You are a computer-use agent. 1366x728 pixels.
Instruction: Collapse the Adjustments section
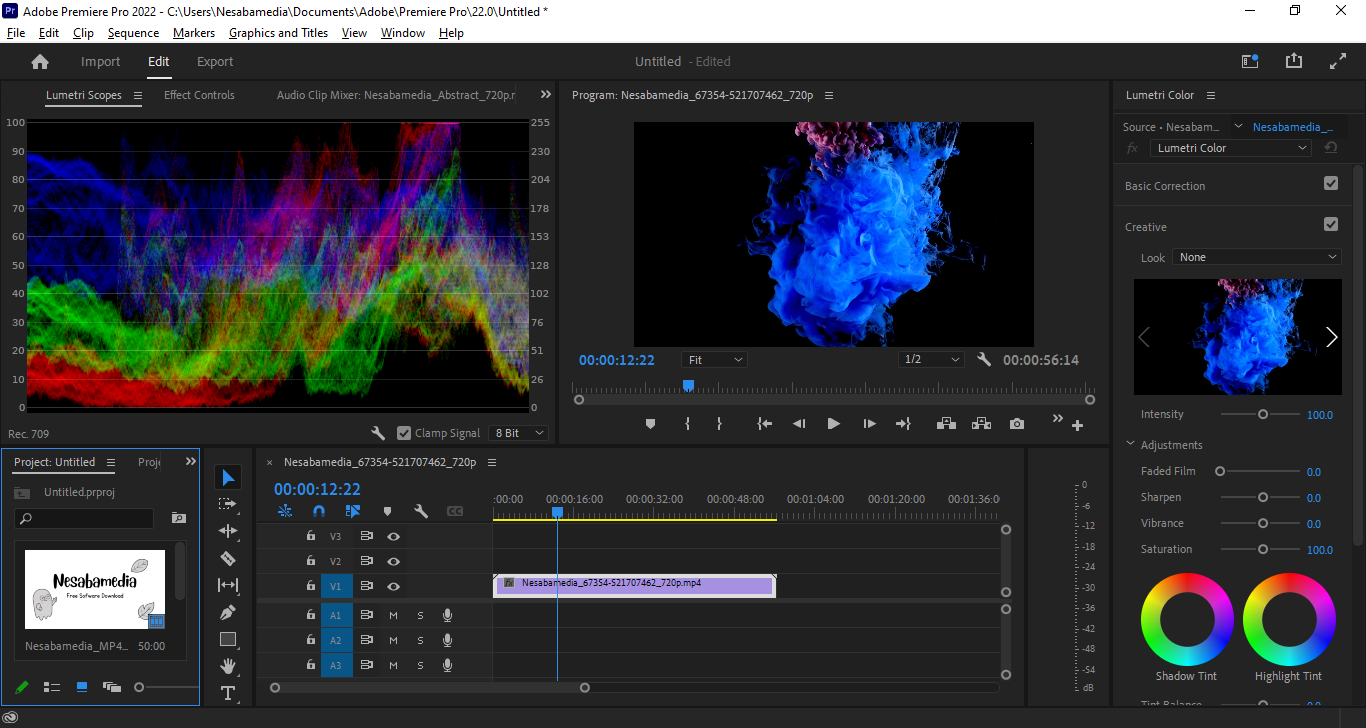[x=1131, y=445]
